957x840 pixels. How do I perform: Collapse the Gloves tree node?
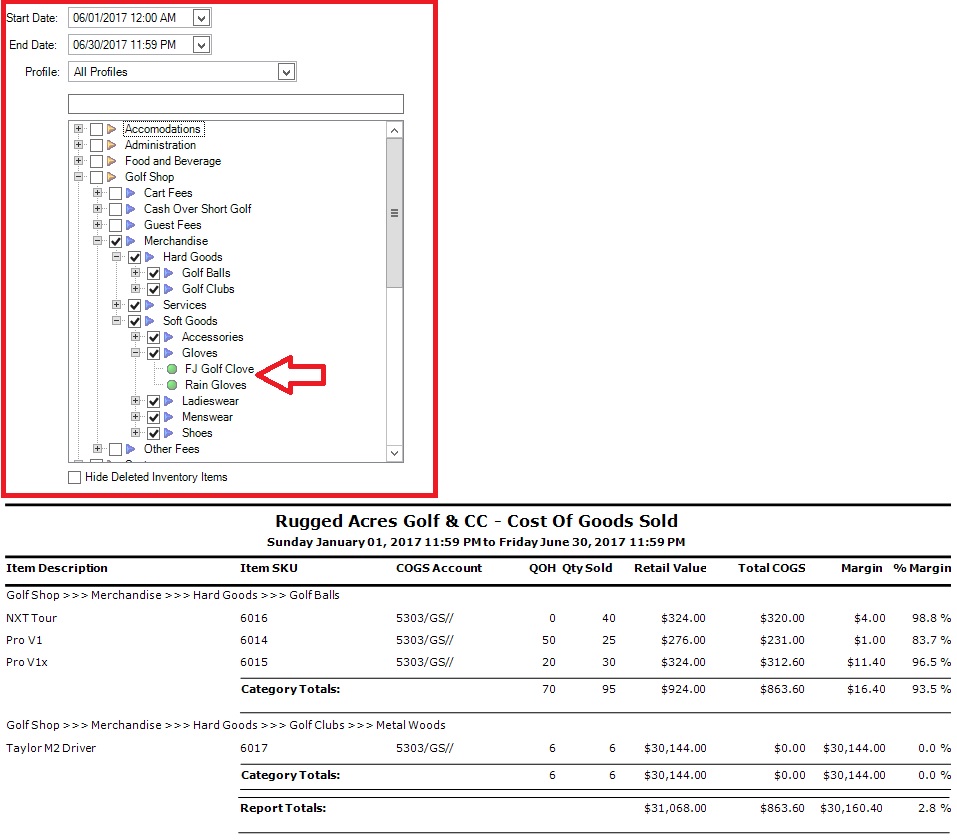click(x=135, y=353)
